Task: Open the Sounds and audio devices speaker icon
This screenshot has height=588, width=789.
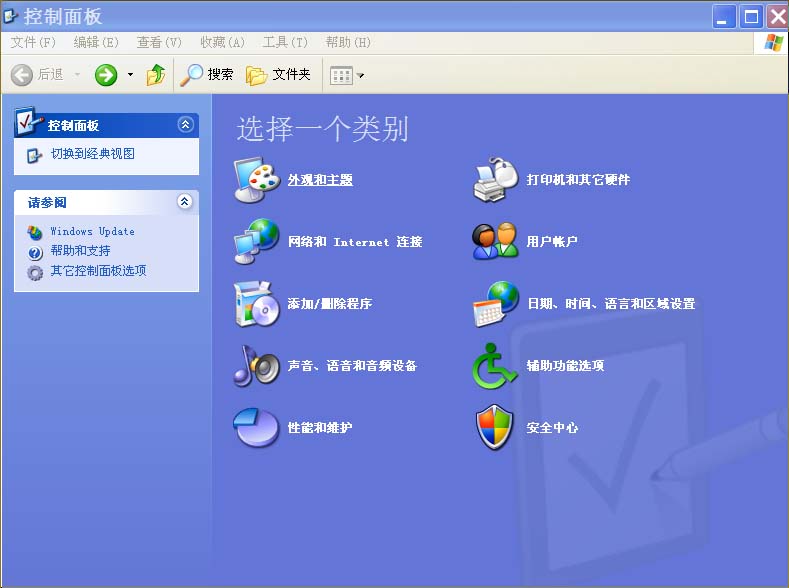Action: [257, 366]
